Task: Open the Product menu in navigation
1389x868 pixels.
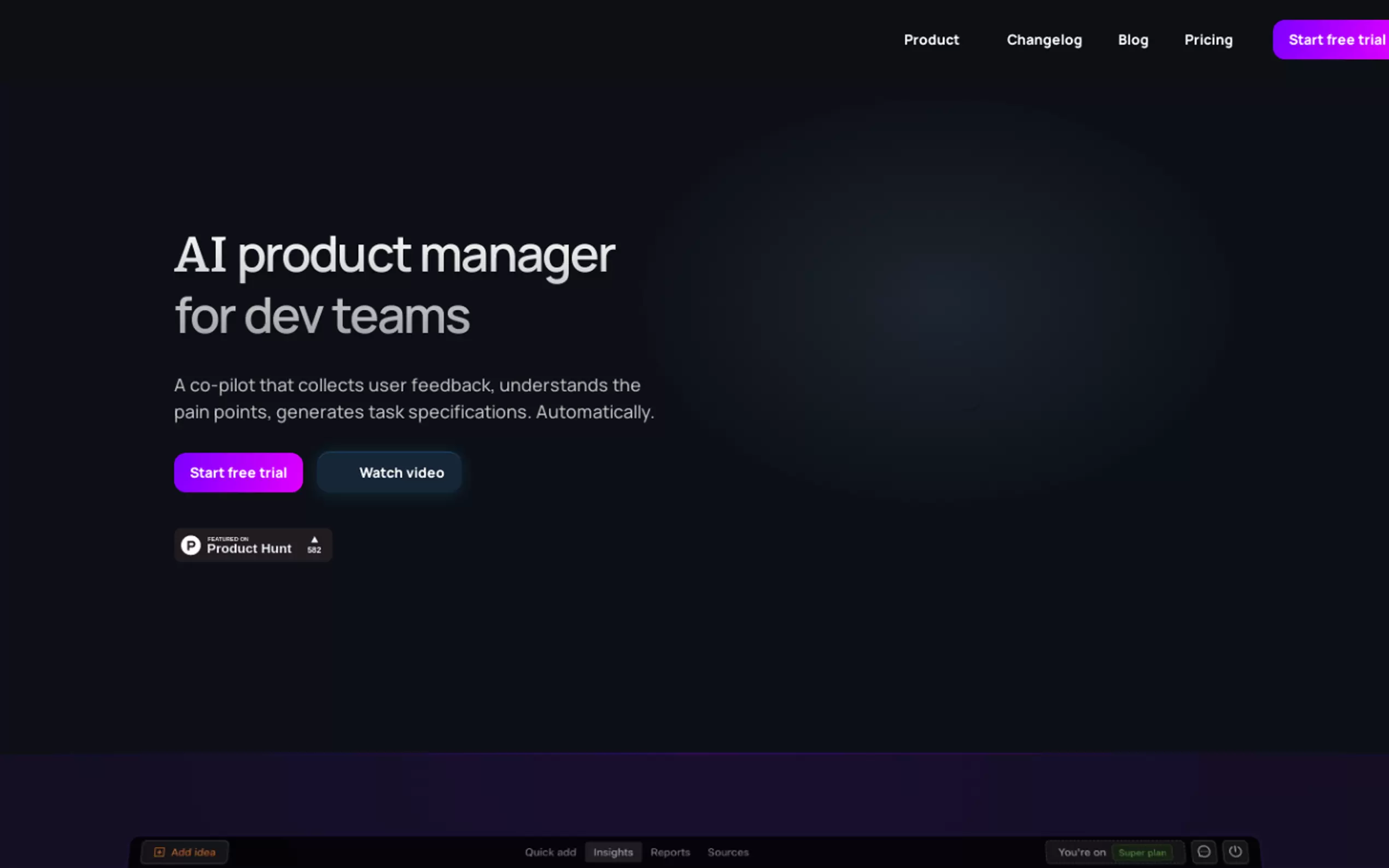Action: click(931, 39)
